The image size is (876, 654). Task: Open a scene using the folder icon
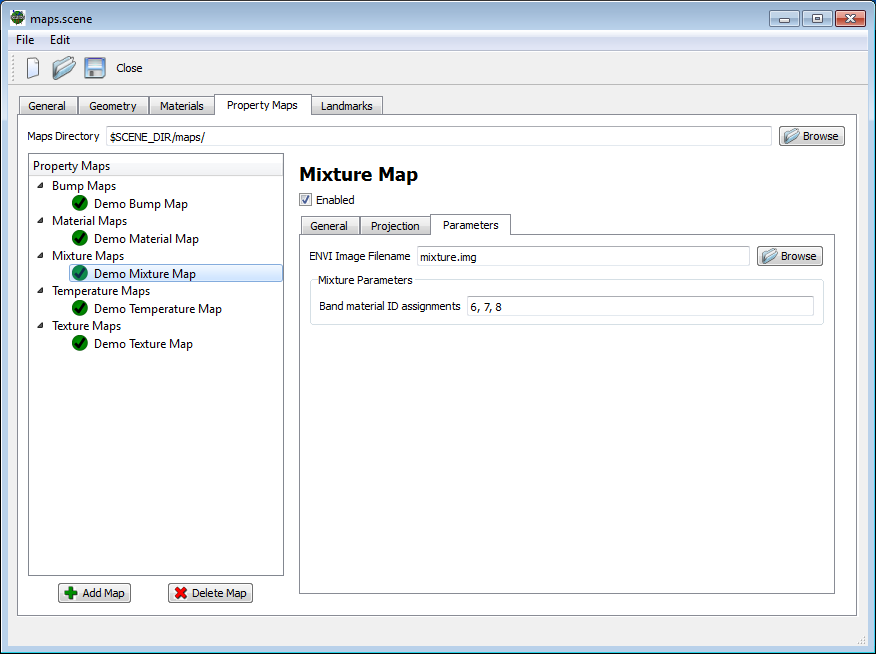coord(62,67)
